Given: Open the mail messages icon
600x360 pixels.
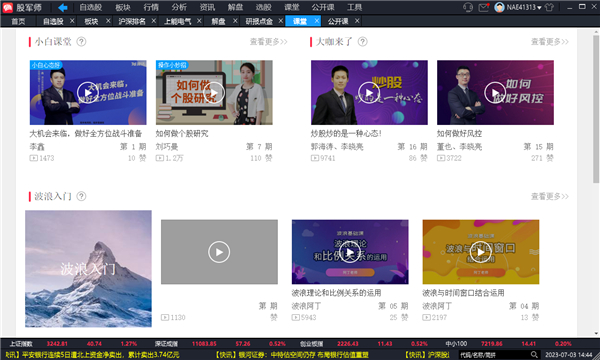Looking at the screenshot, I should click(484, 7).
